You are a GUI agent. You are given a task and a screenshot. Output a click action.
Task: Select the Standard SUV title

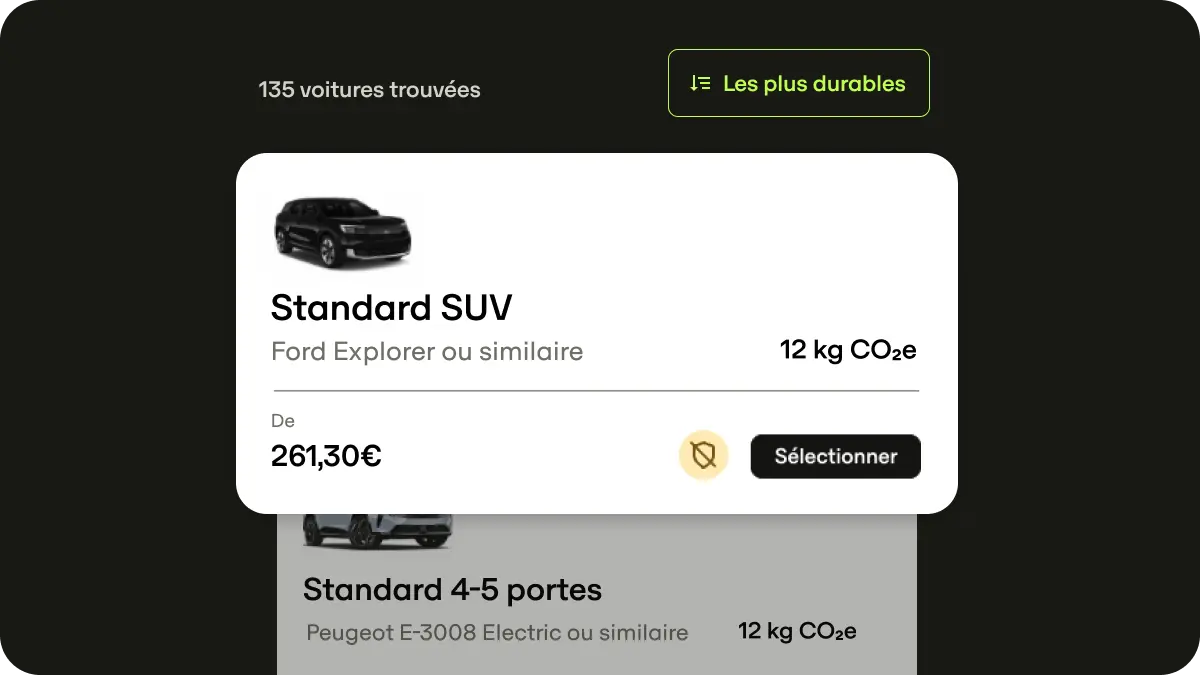391,307
